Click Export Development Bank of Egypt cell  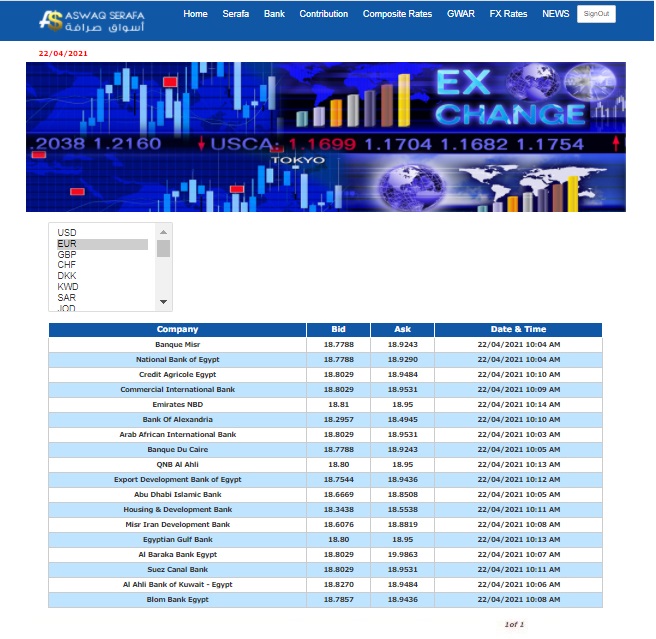[177, 480]
